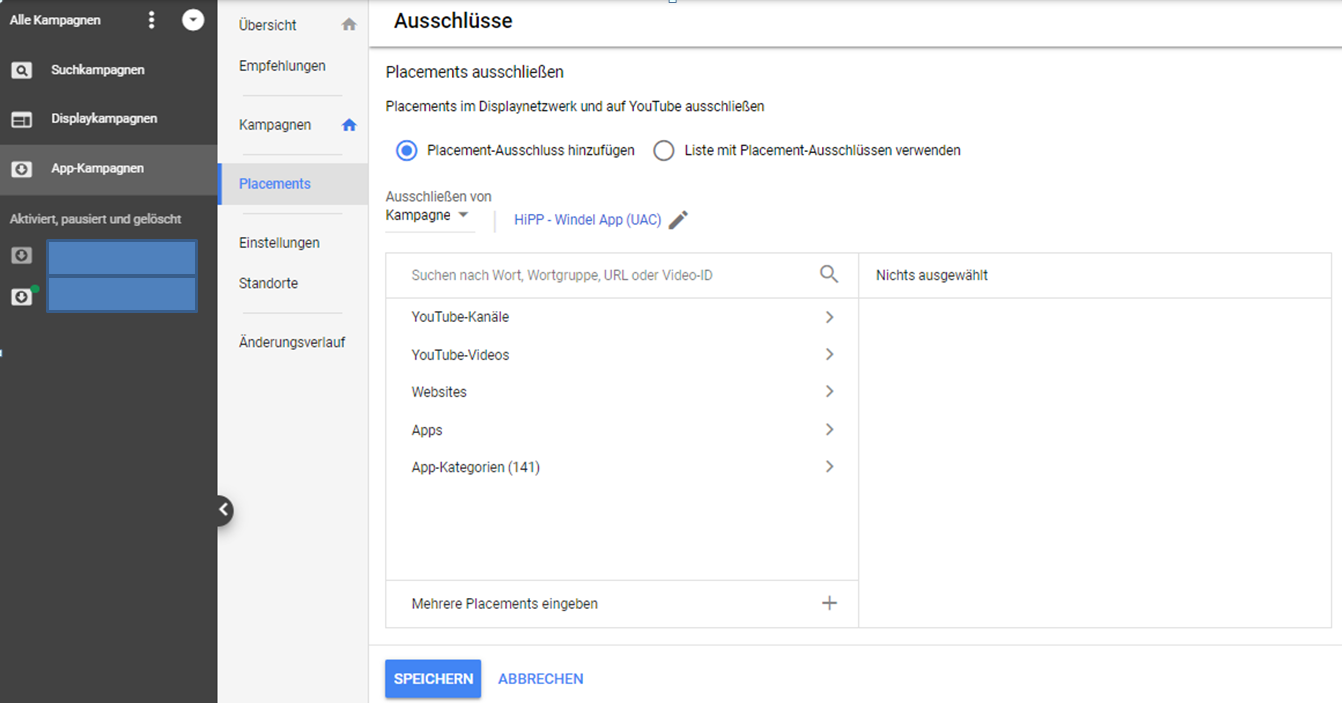Screen dimensions: 1342x703
Task: Open Einstellungen in the campaign menu
Action: pos(278,242)
